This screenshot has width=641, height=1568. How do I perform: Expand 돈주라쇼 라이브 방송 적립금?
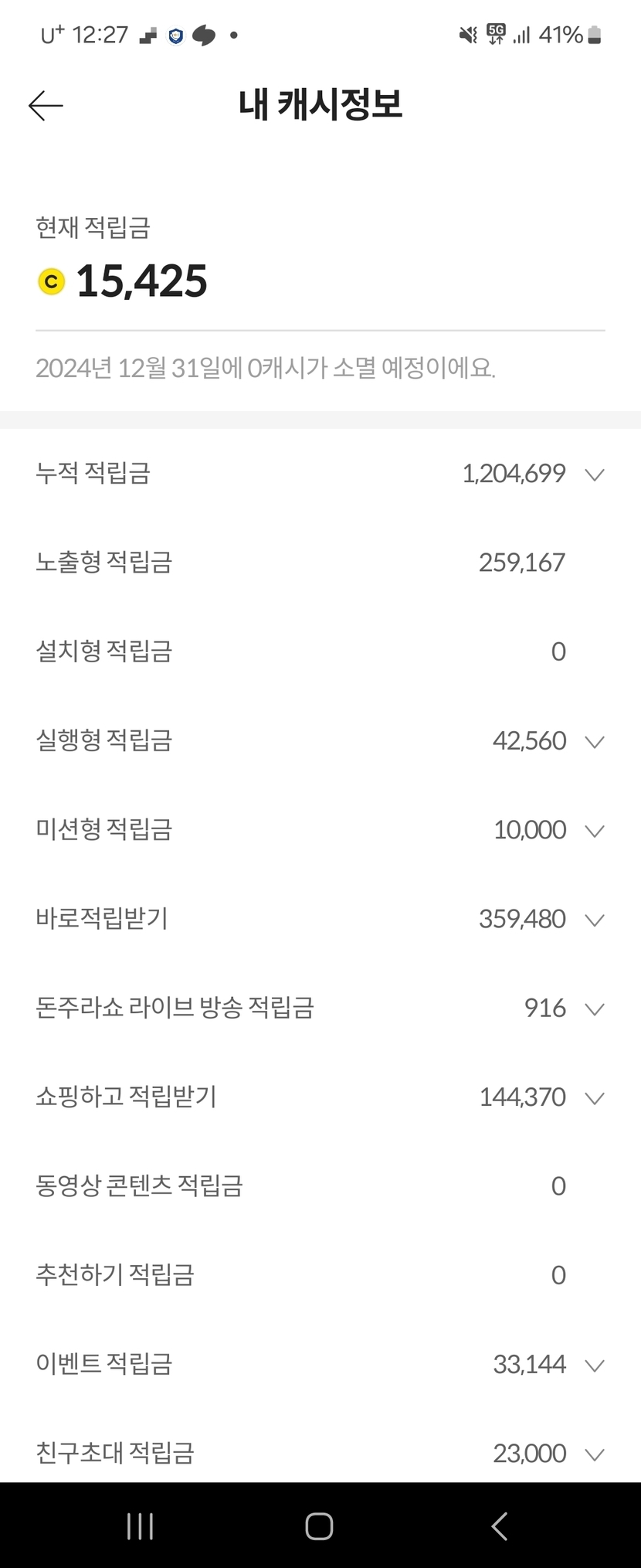point(594,1008)
